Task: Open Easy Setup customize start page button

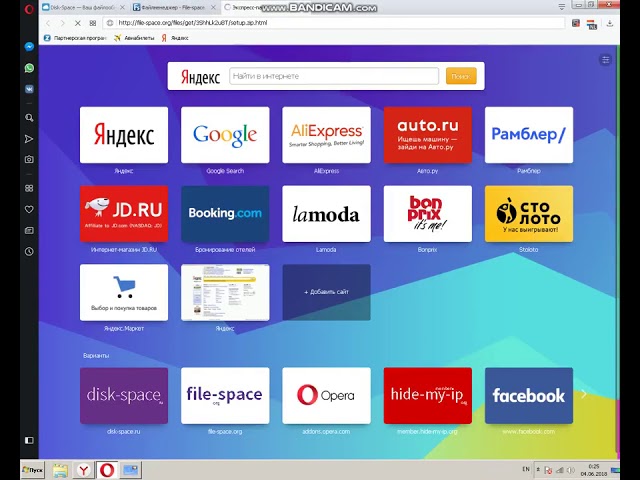Action: 606,60
